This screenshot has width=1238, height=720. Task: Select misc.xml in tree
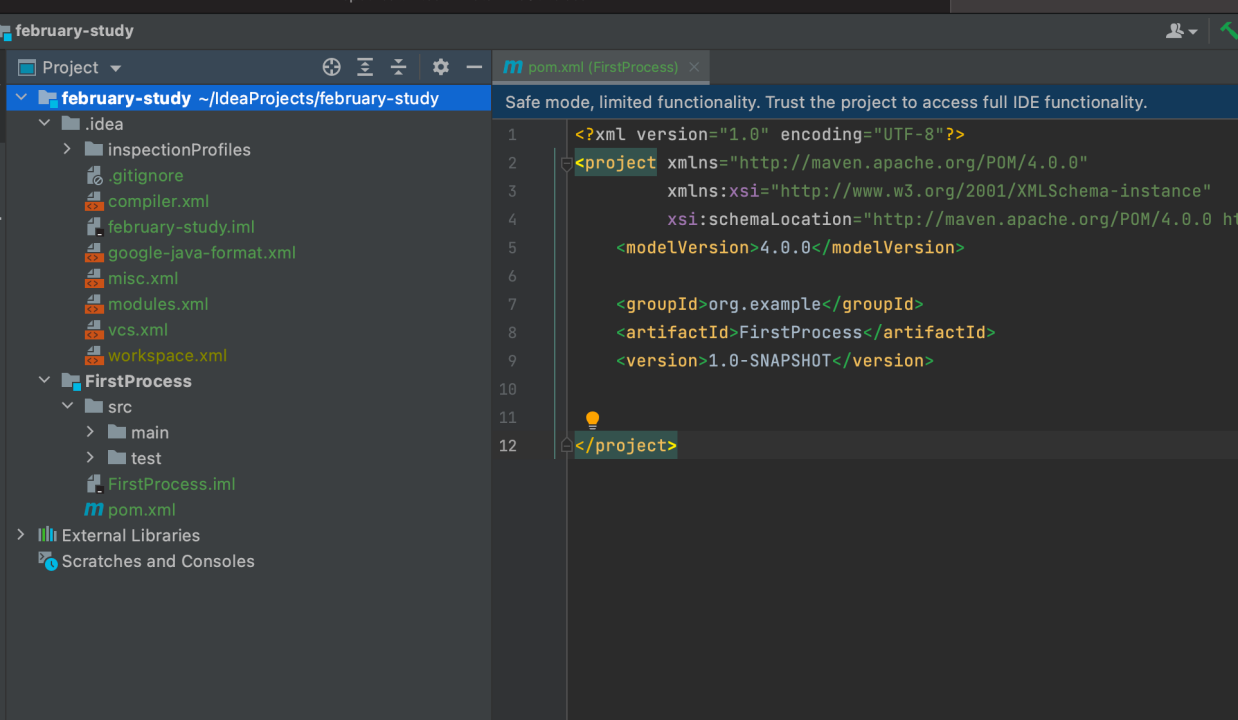tap(143, 278)
